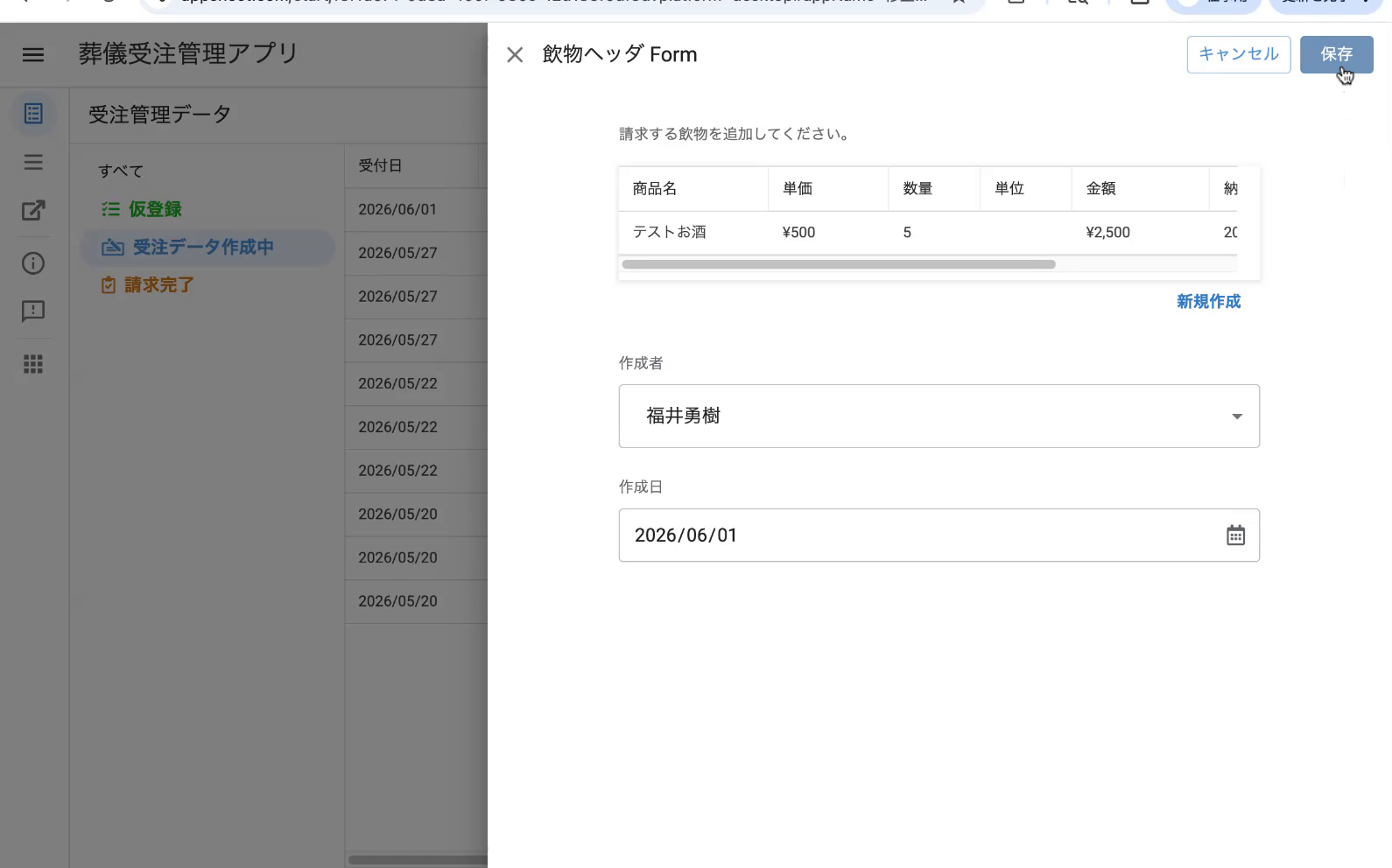This screenshot has height=868, width=1392.
Task: Sort by the 商品名 column header
Action: pos(693,189)
